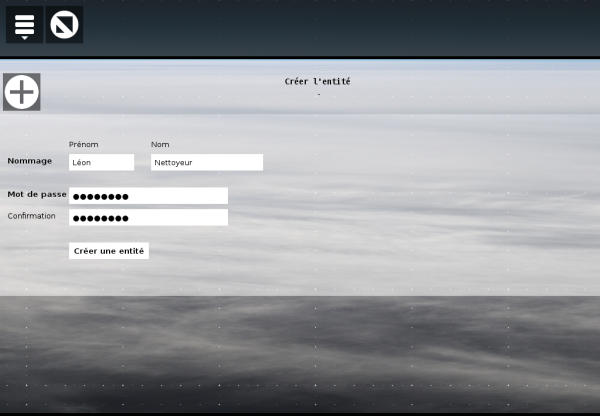600x416 pixels.
Task: Focus the Confirmation password field
Action: tap(148, 218)
